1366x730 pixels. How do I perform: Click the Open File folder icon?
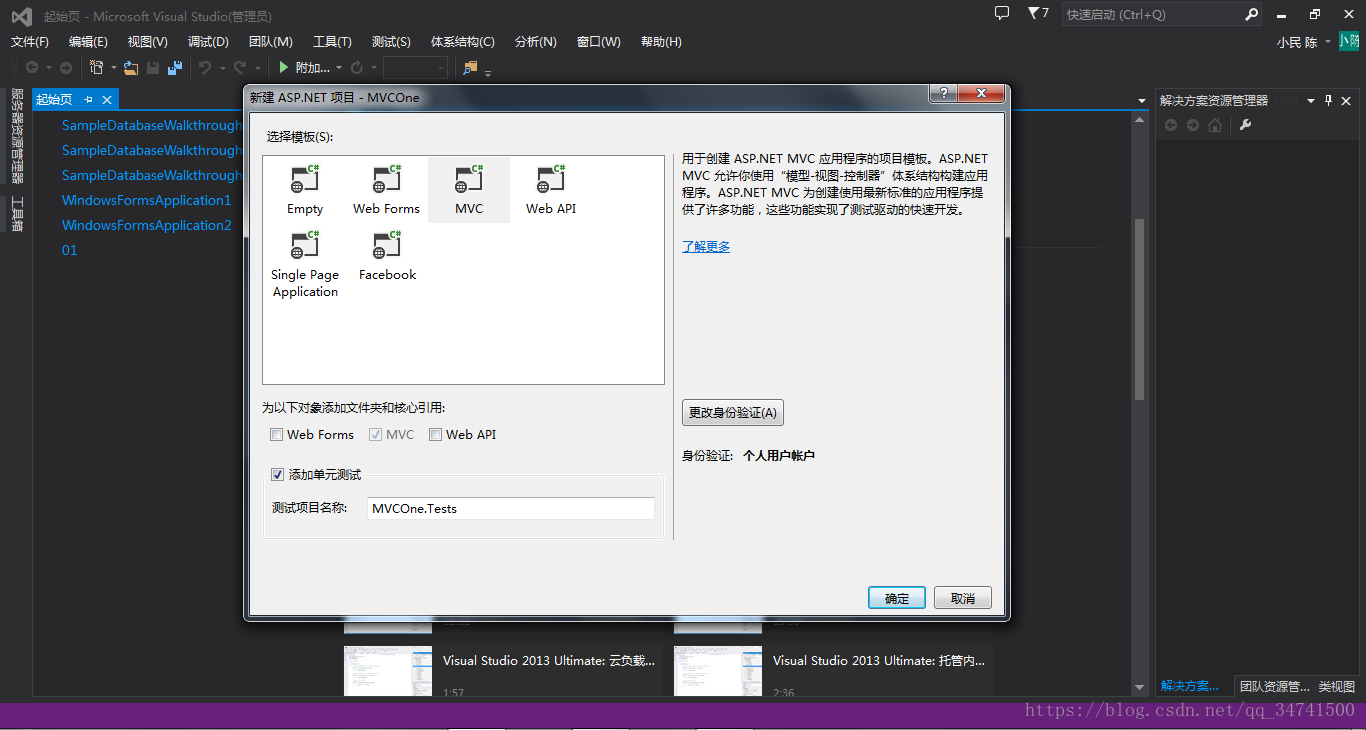(131, 68)
